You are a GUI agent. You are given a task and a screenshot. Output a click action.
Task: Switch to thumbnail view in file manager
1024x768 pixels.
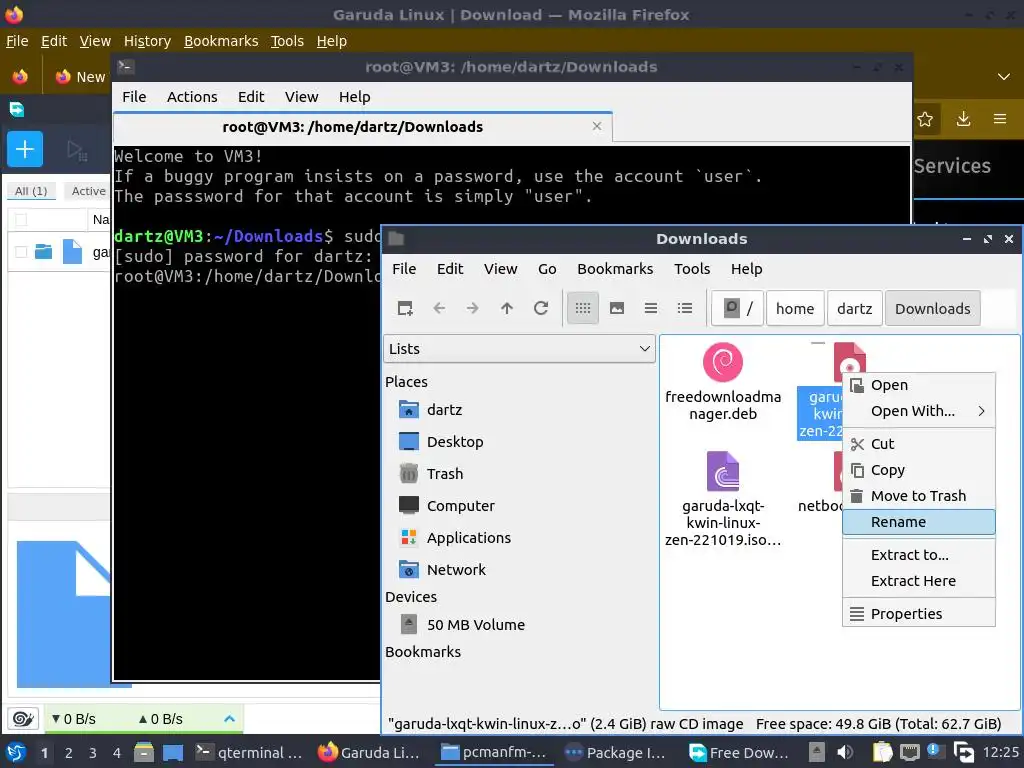click(x=616, y=308)
